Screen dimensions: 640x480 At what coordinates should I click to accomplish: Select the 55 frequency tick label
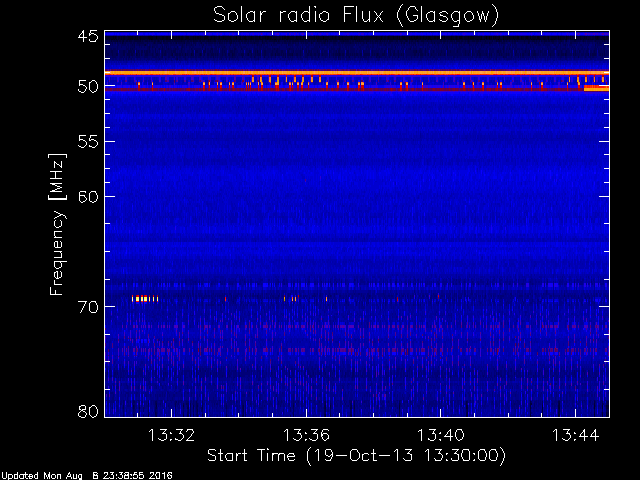88,142
